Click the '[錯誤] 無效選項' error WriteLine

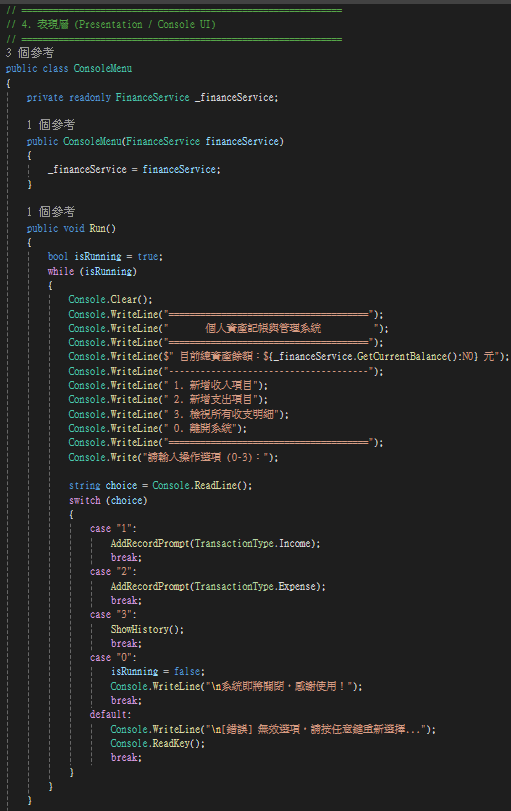(273, 729)
